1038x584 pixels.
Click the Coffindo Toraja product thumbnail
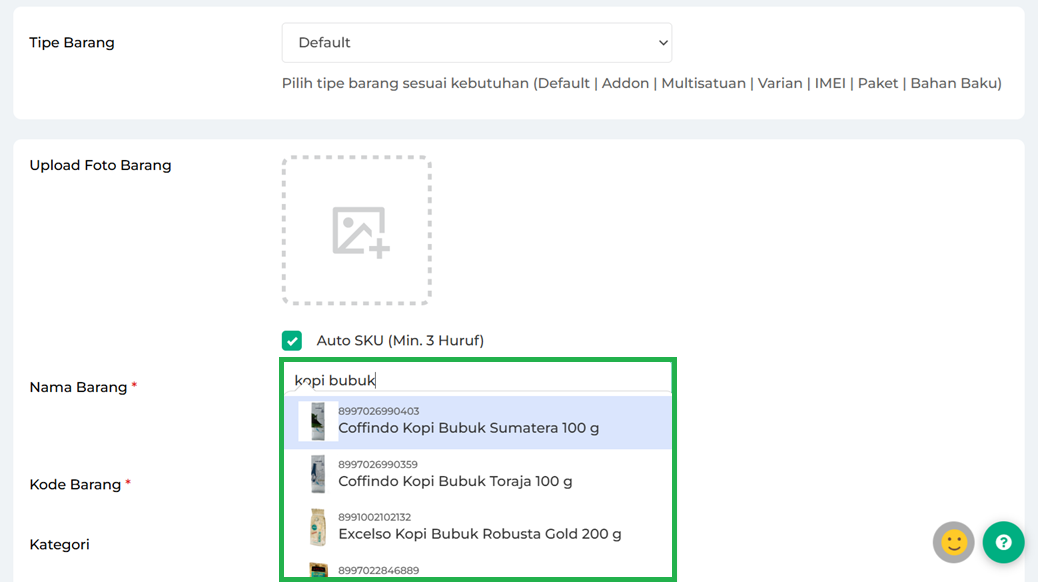tap(318, 474)
